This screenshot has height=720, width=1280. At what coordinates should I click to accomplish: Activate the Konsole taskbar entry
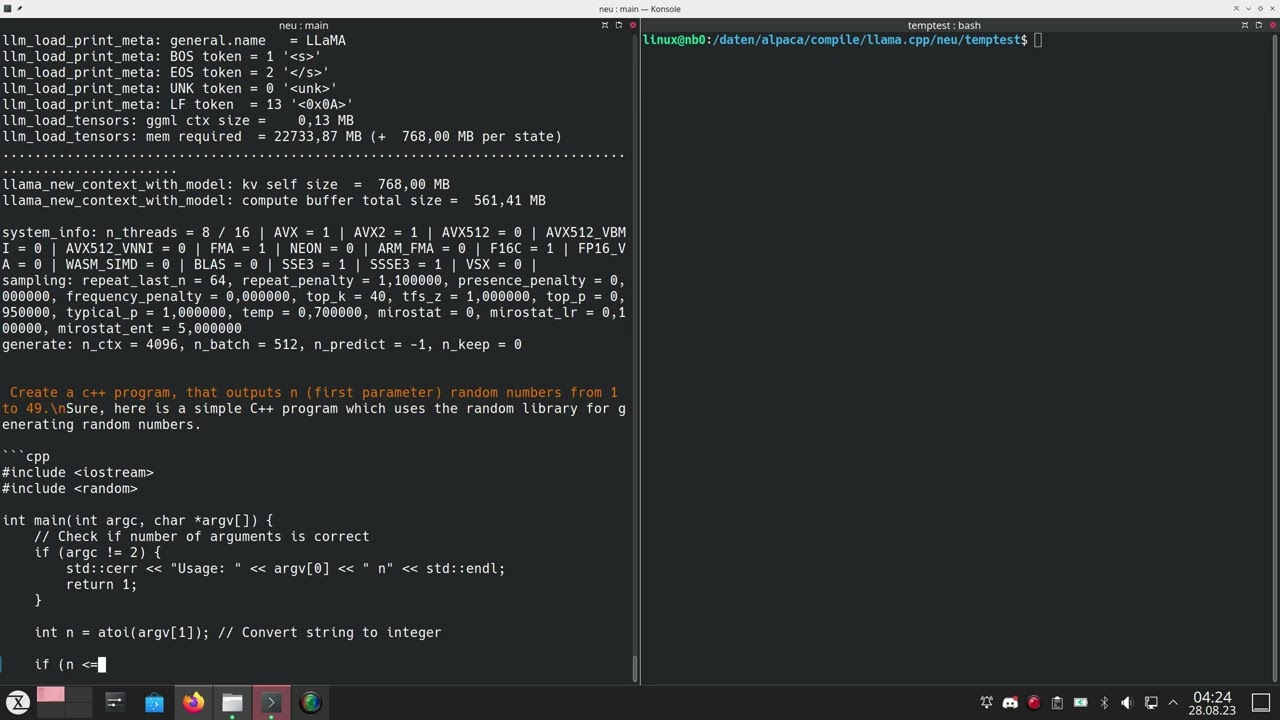(x=271, y=702)
